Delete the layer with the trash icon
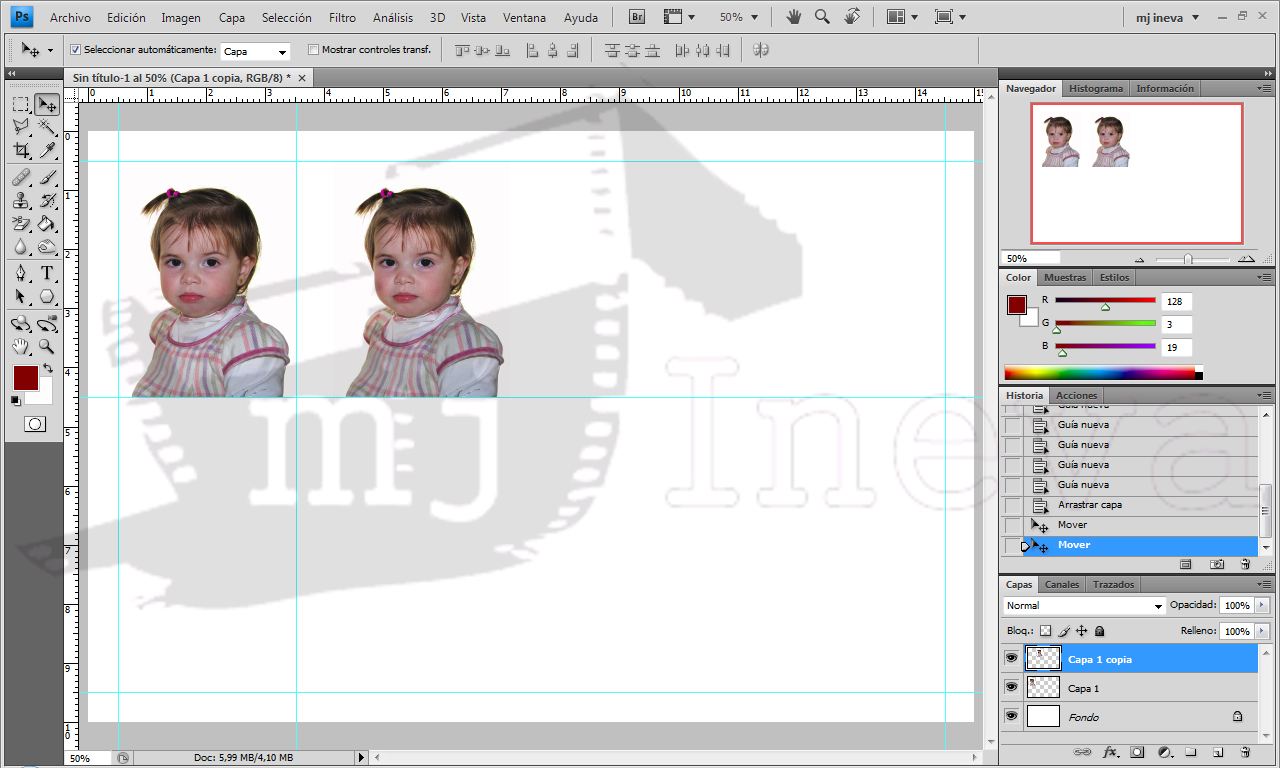The width and height of the screenshot is (1280, 768). click(x=1245, y=751)
